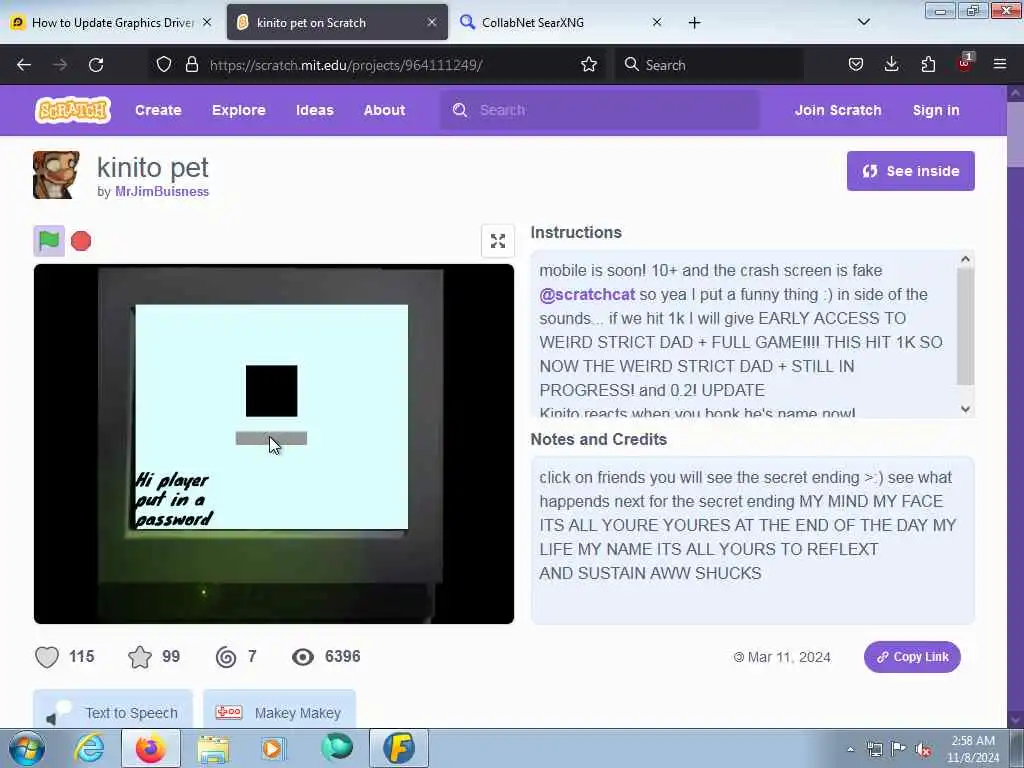
Task: Click the Firefox taskbar icon
Action: [x=151, y=748]
